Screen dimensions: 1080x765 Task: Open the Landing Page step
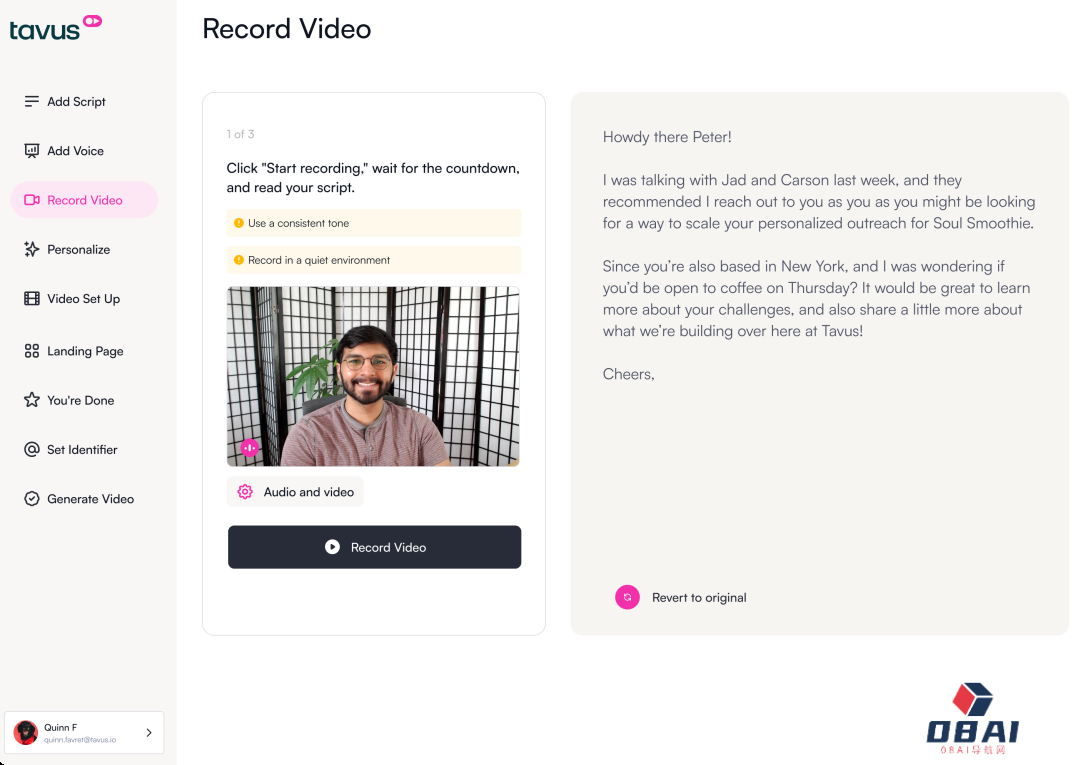coord(85,351)
